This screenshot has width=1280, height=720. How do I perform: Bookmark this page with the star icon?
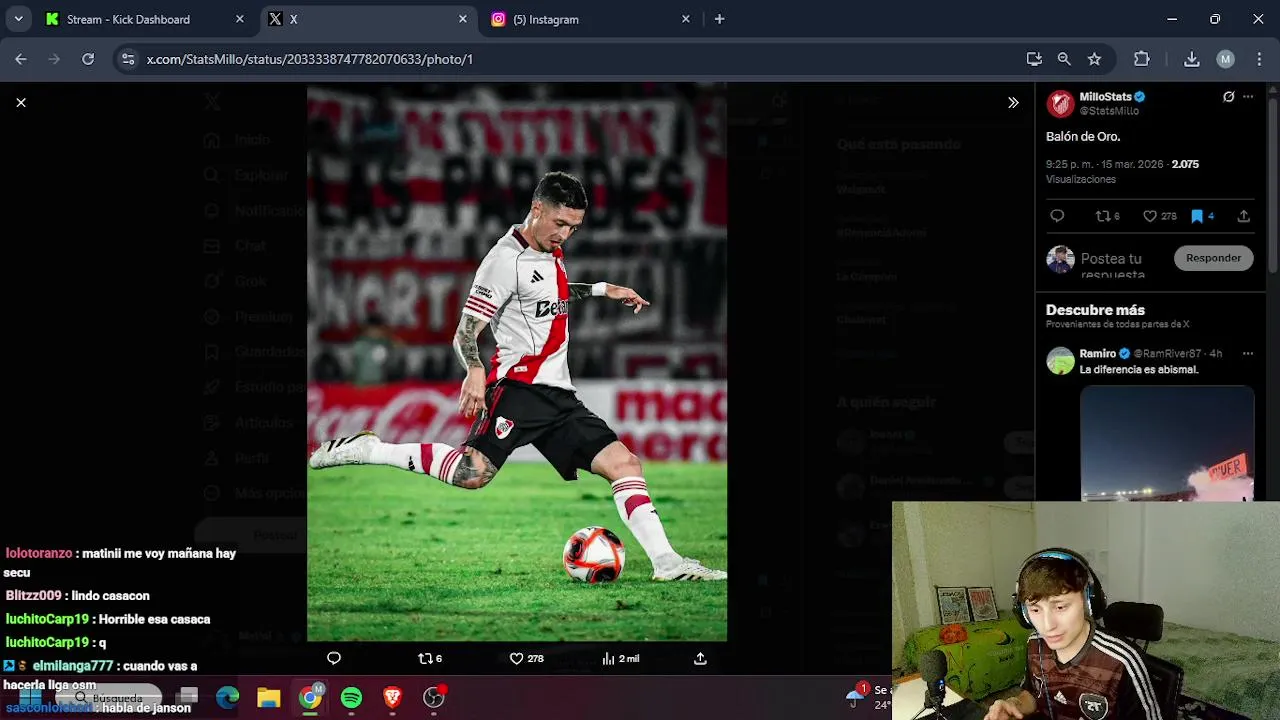(x=1095, y=59)
